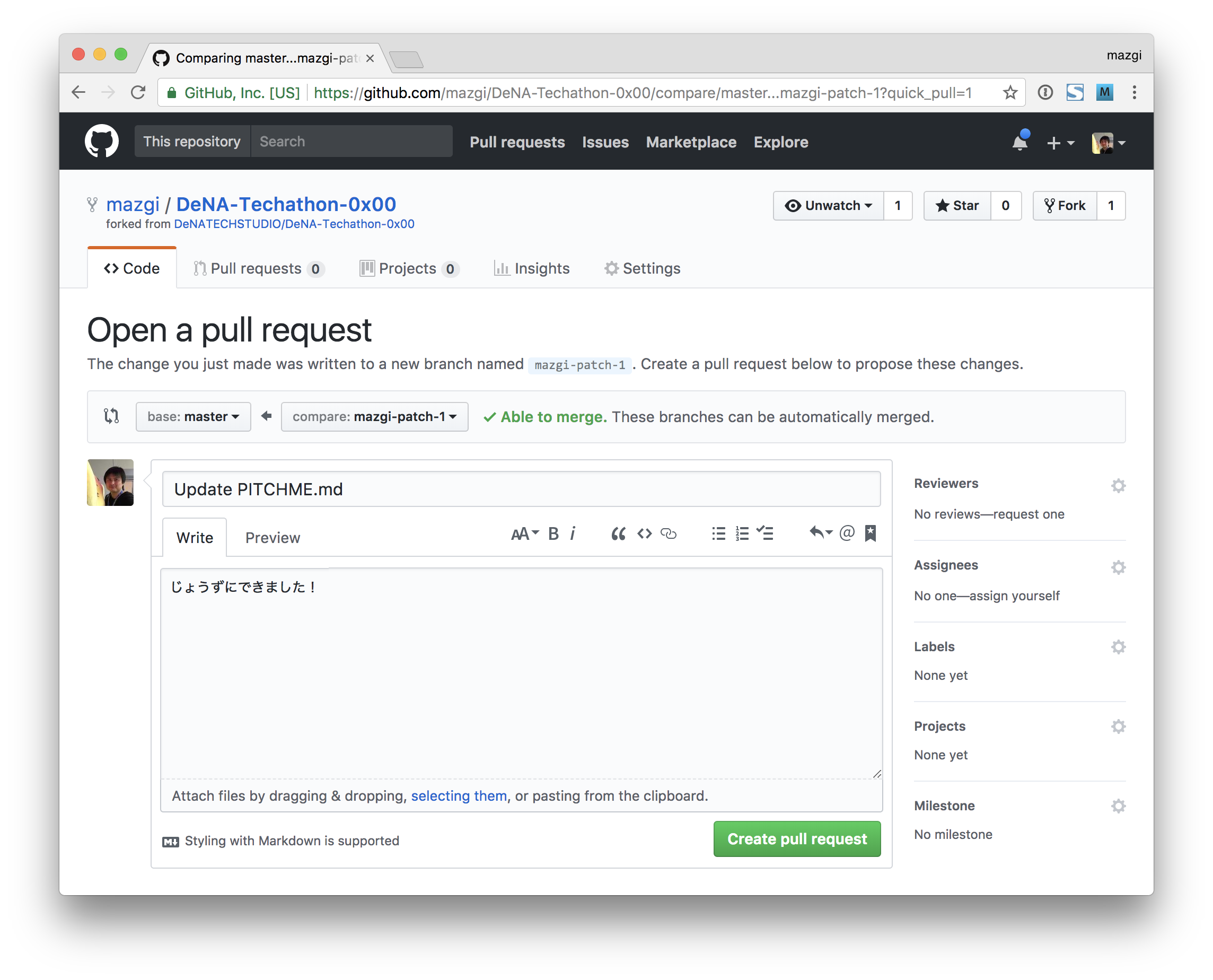Add a bulleted list icon

click(x=718, y=533)
